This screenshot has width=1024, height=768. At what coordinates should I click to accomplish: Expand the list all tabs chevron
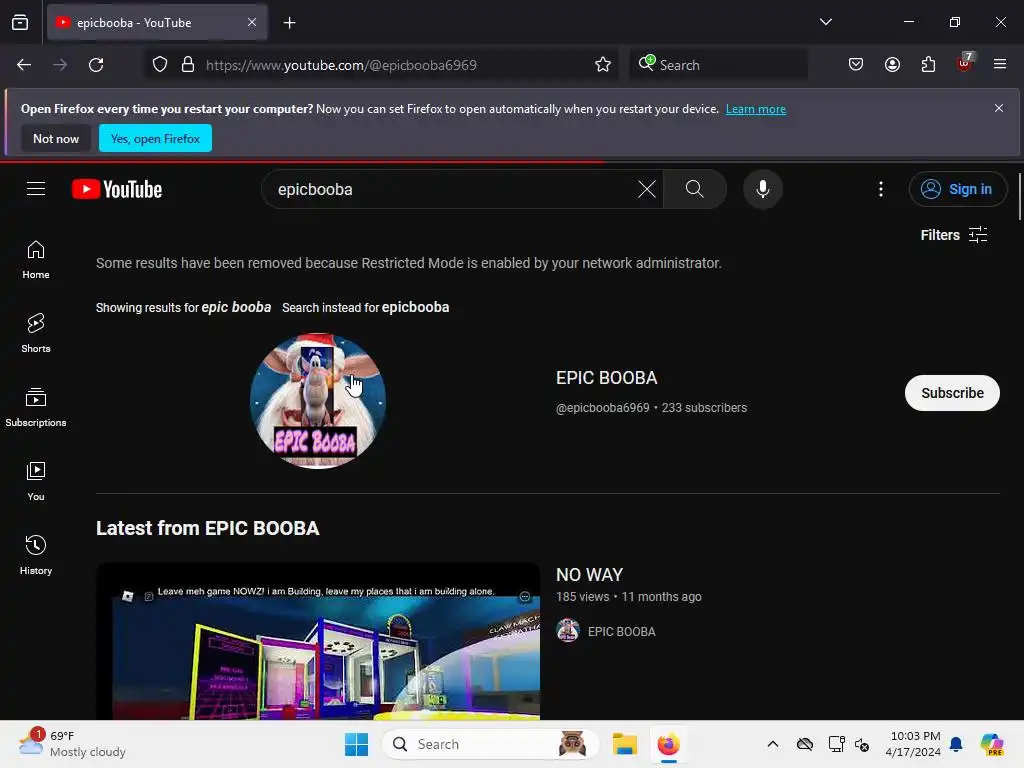coord(825,22)
